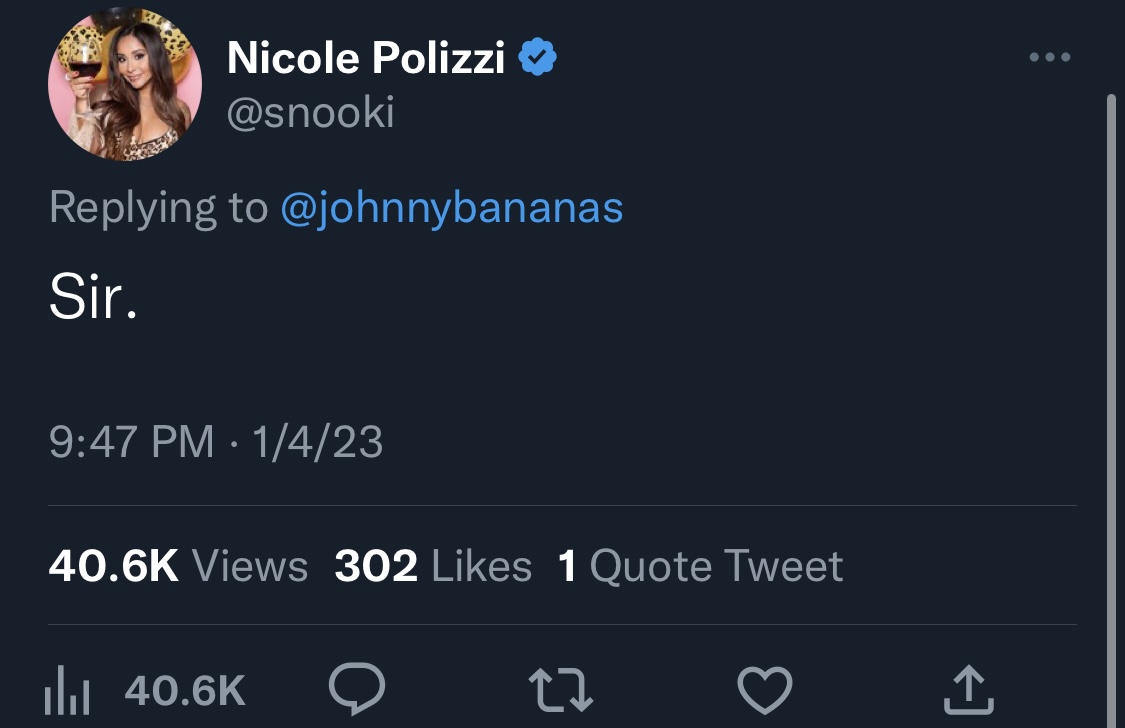Image resolution: width=1125 pixels, height=728 pixels.
Task: Click the 40.6K count beside analytics icon
Action: coord(185,690)
